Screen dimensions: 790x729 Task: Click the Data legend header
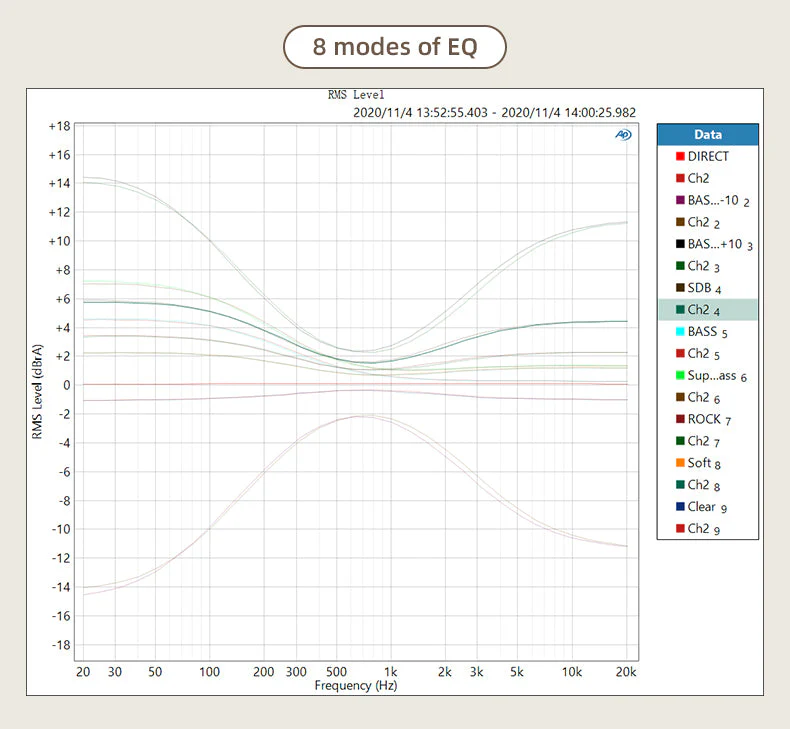pos(708,135)
